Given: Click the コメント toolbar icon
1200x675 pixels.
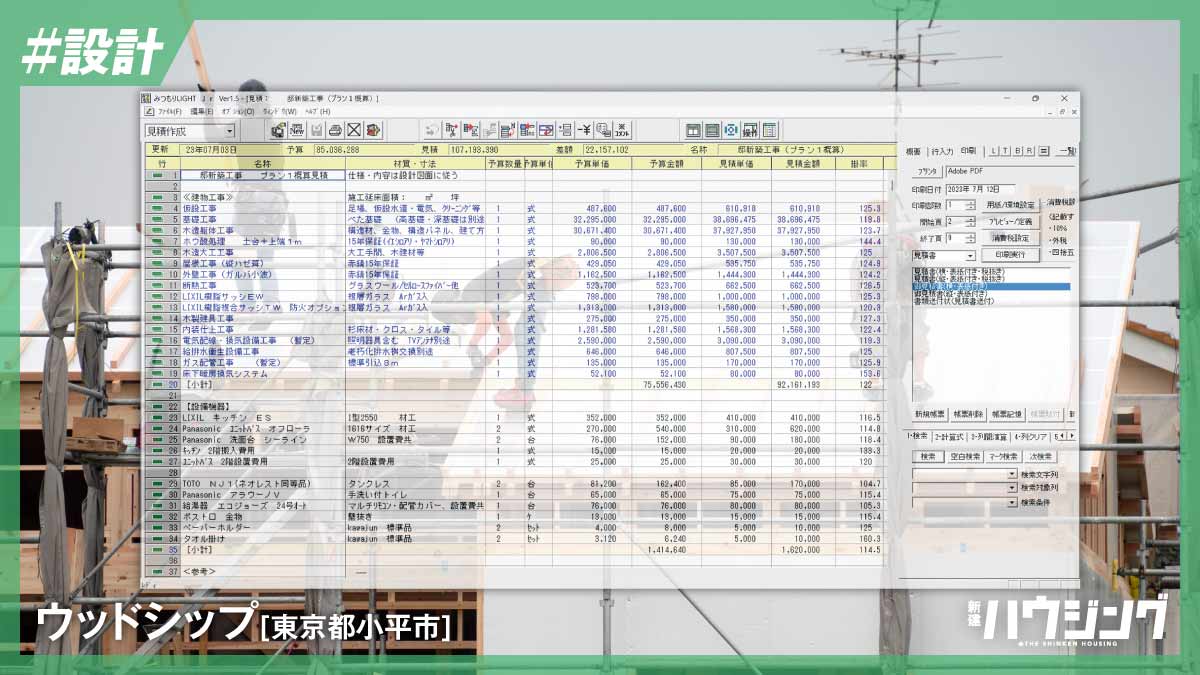Looking at the screenshot, I should click(622, 130).
